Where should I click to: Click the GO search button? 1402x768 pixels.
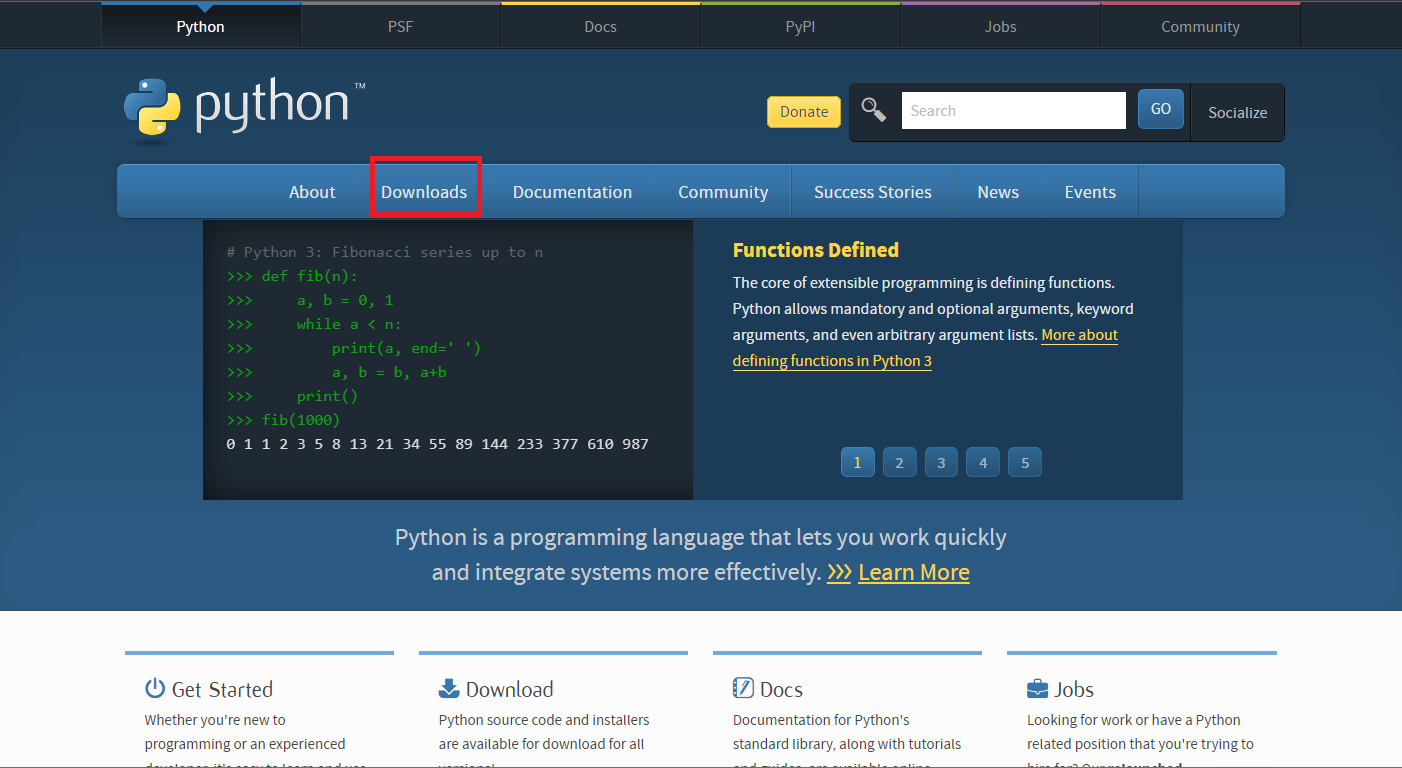click(1161, 109)
